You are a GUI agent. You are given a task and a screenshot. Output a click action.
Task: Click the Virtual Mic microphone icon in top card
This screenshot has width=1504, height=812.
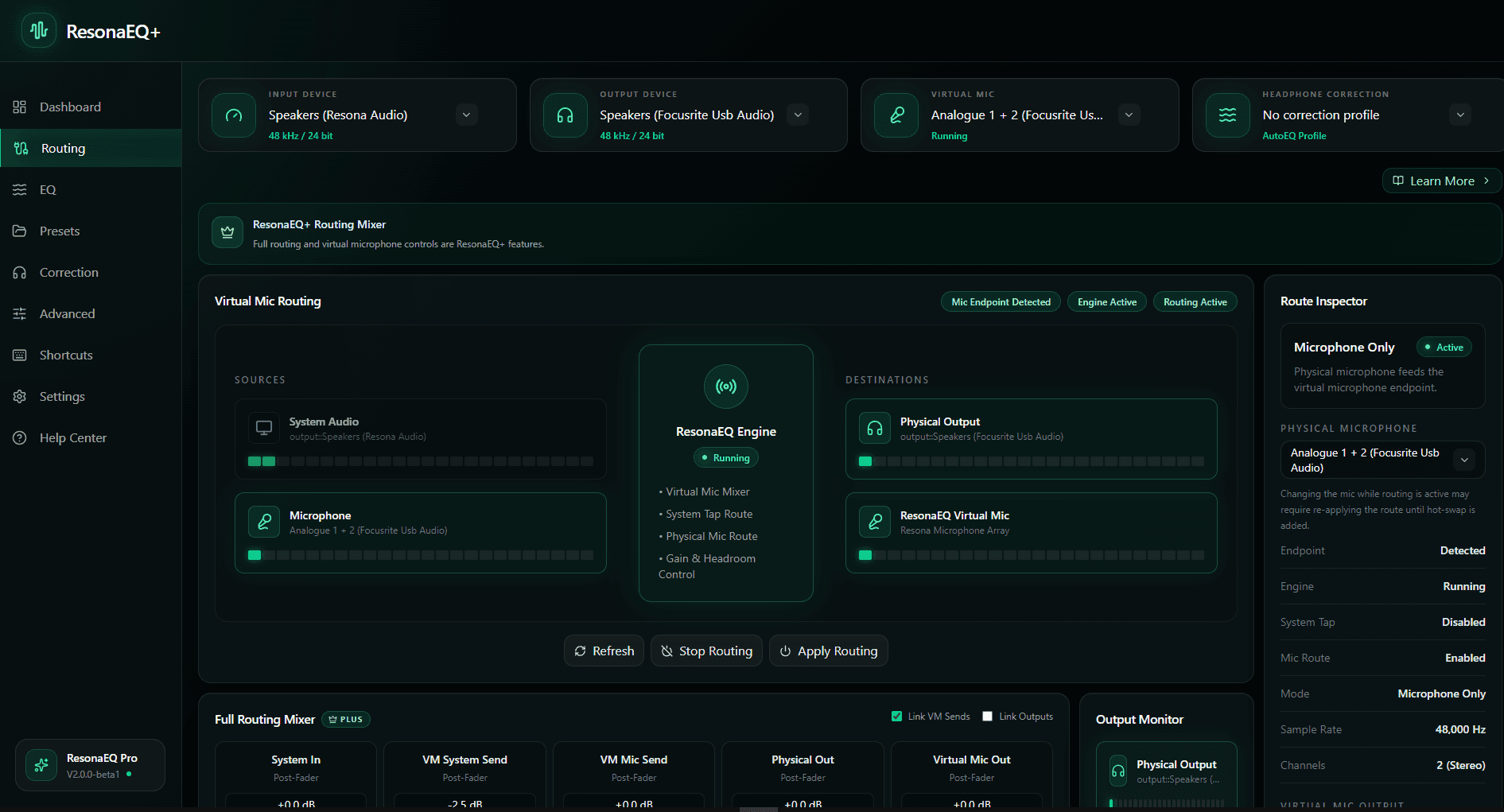coord(896,115)
